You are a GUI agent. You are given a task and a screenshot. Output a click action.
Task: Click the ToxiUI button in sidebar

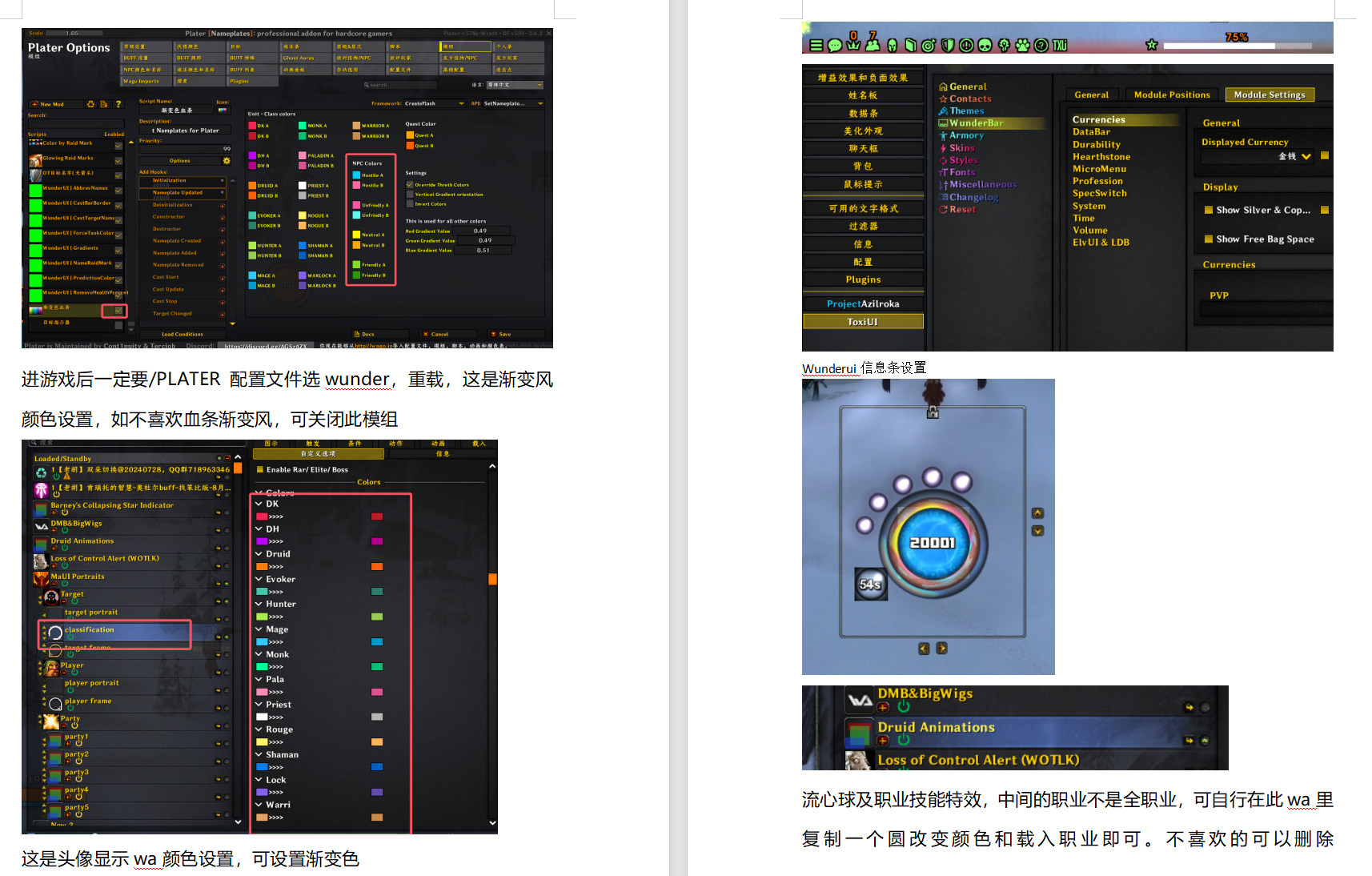click(x=862, y=322)
